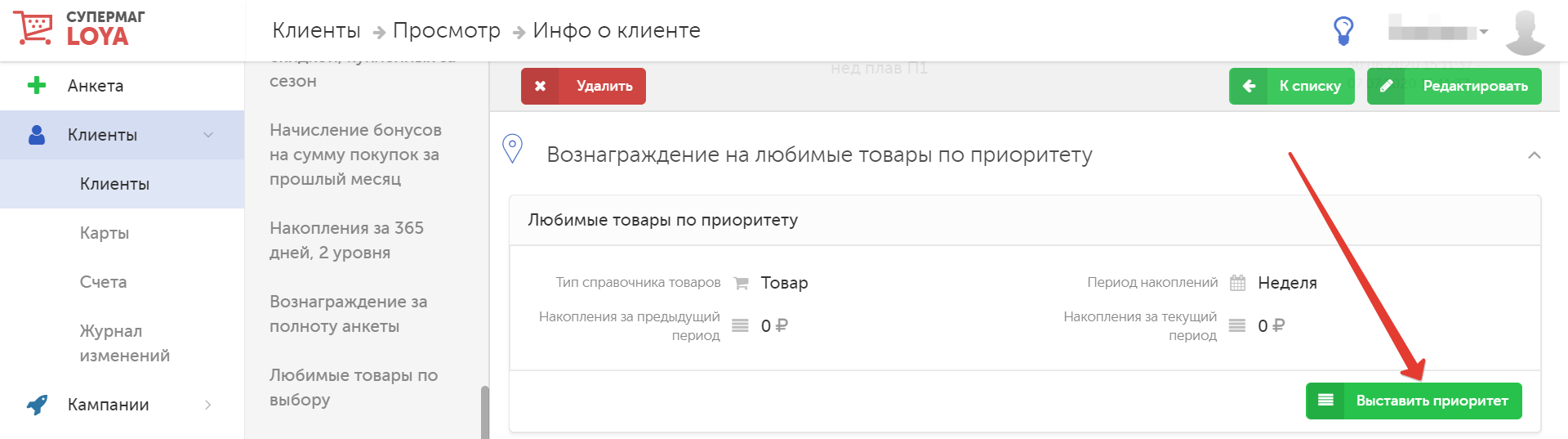Open Карты in the sidebar submenu
Screen dimensions: 1568x439
click(x=105, y=233)
